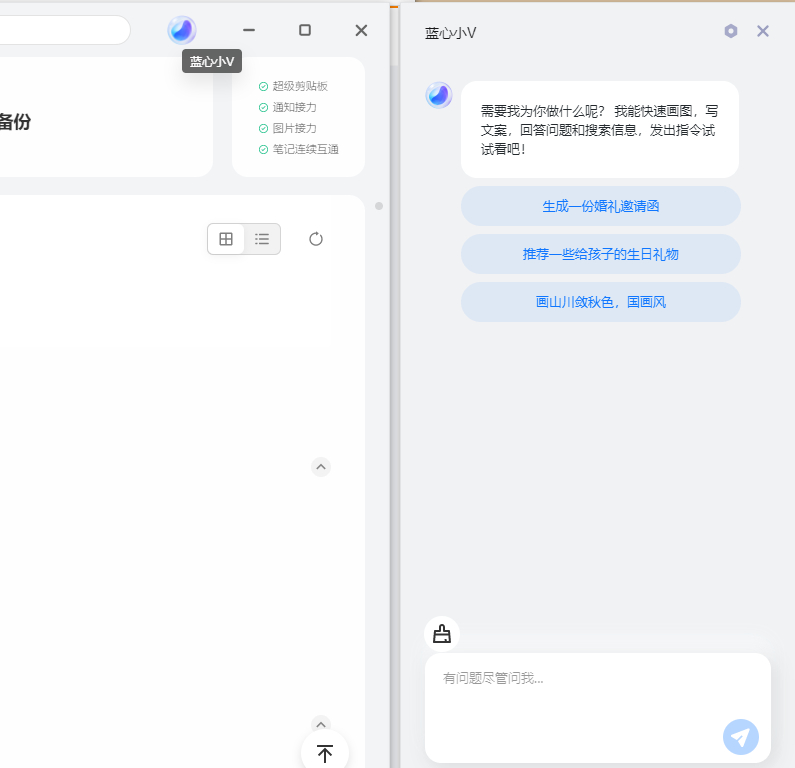Open the 蓝心小V assistant icon in title bar

tap(182, 30)
